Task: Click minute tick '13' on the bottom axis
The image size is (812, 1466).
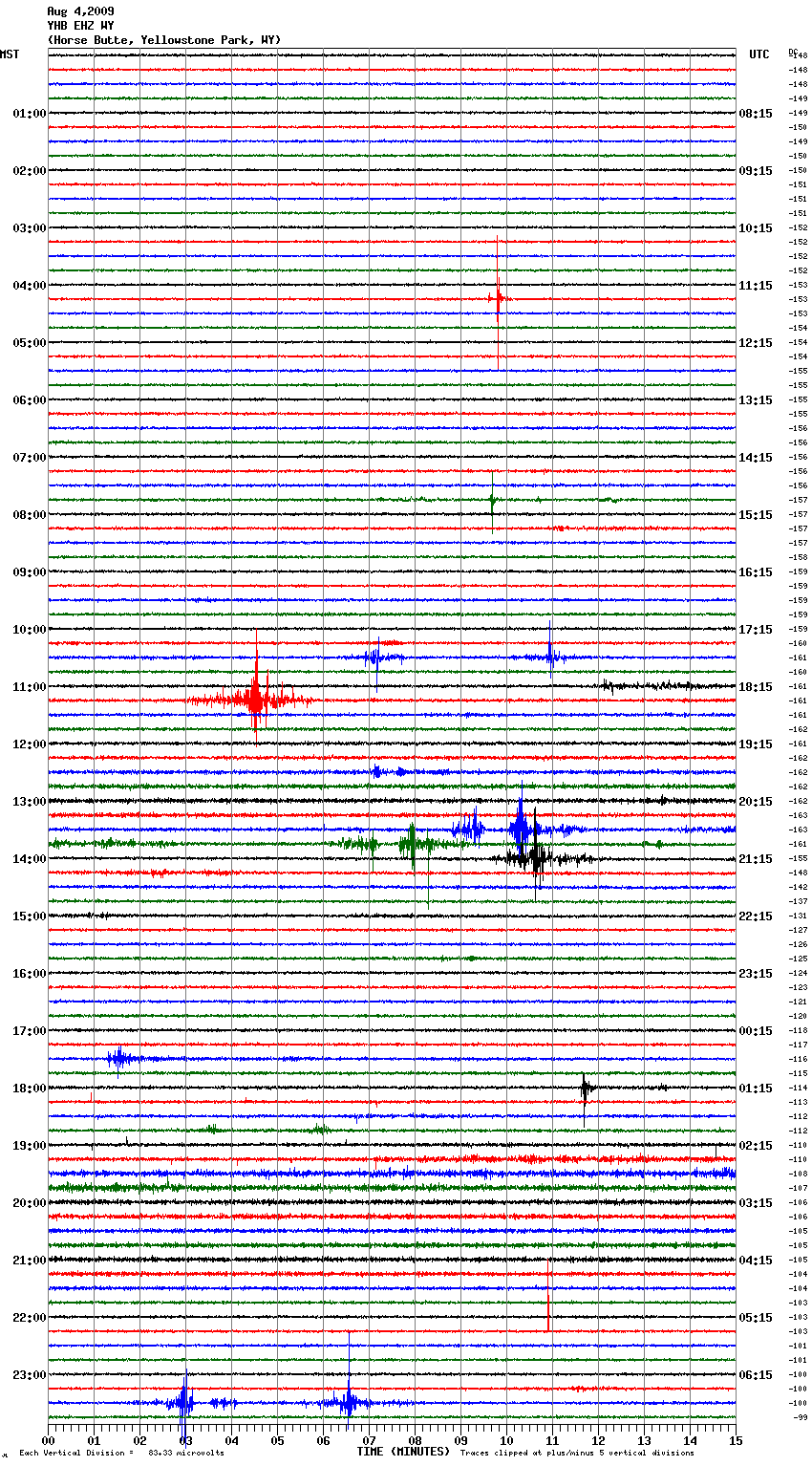Action: tap(644, 1440)
